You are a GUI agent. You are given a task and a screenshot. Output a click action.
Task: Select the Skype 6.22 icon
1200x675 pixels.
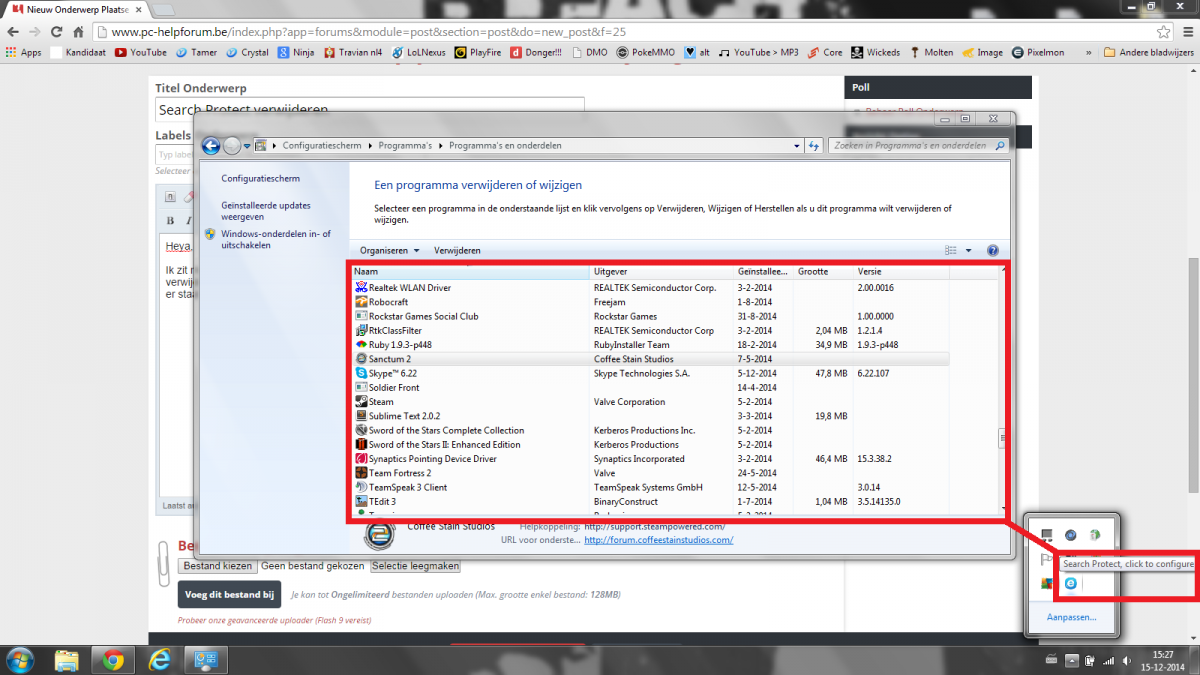tap(361, 373)
